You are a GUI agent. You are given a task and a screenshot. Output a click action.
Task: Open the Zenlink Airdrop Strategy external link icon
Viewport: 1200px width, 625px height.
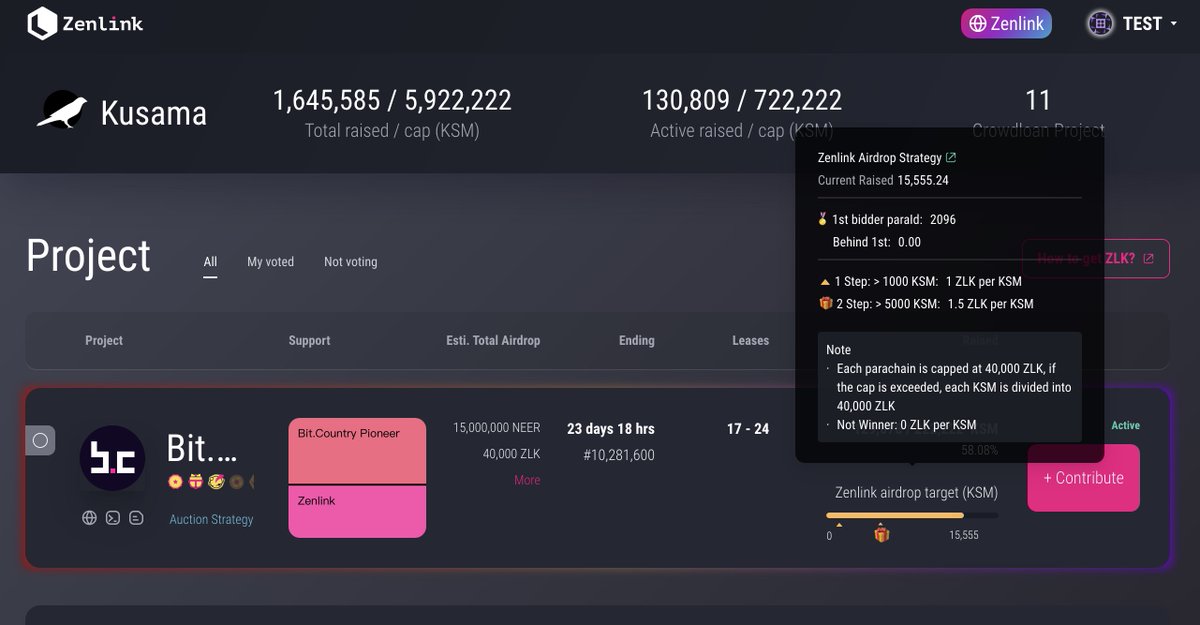(x=951, y=158)
